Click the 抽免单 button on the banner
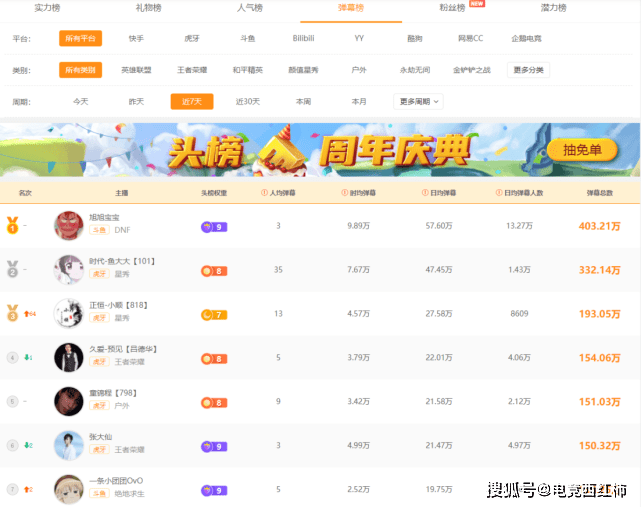 pyautogui.click(x=582, y=150)
